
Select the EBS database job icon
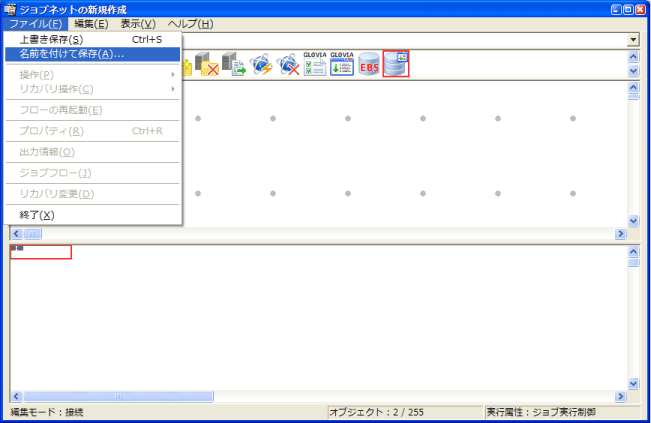(369, 64)
